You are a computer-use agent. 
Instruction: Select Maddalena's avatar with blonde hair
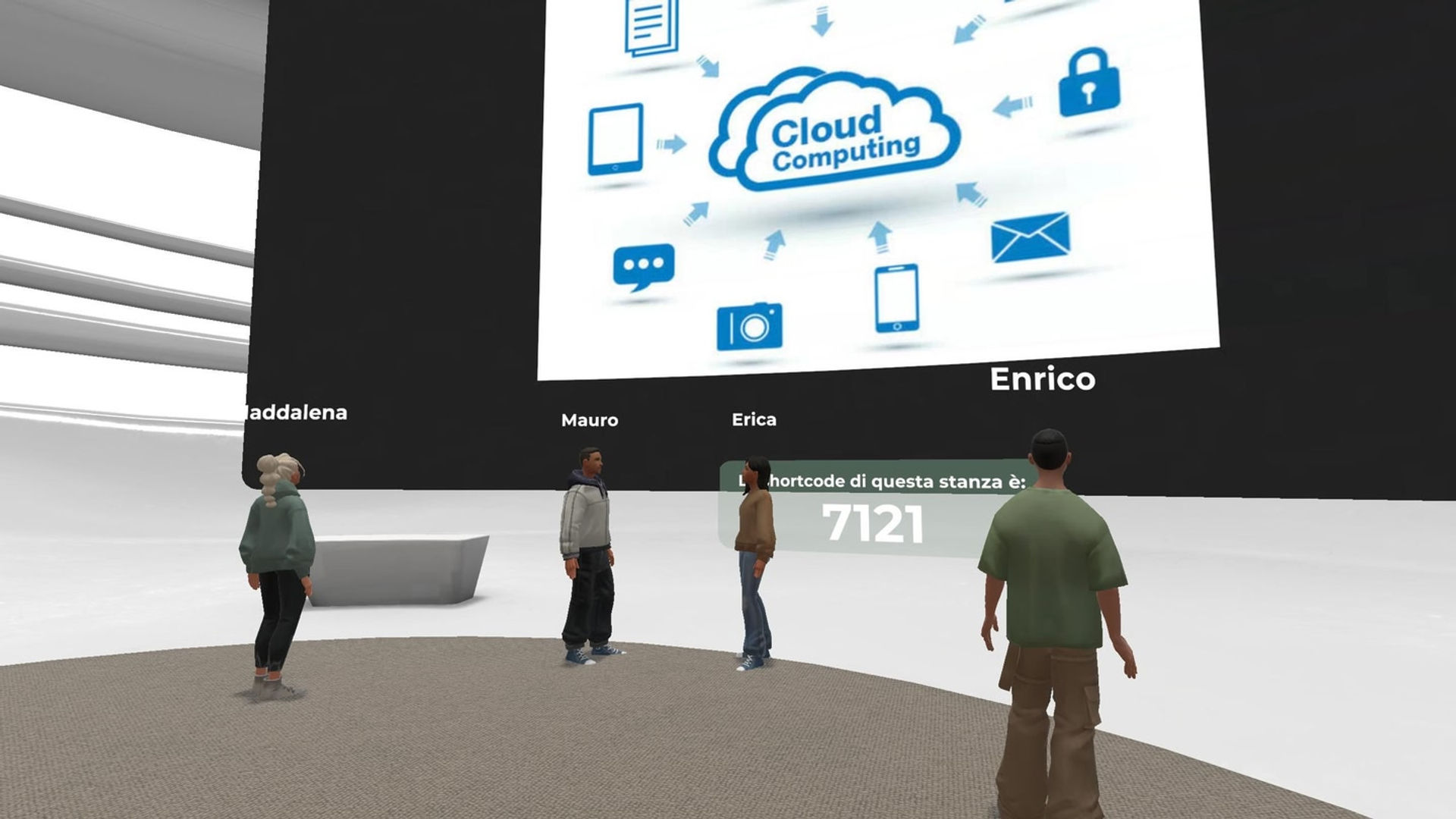click(277, 576)
